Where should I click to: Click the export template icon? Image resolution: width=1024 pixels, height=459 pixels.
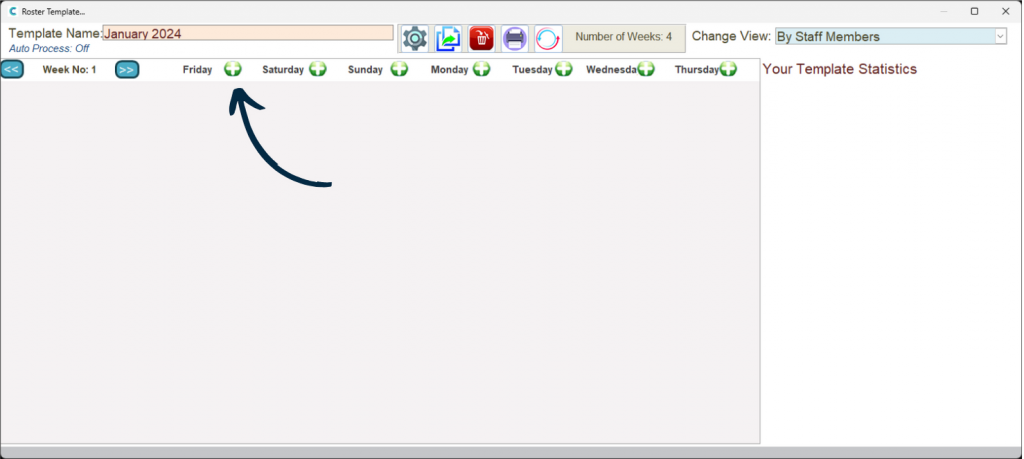click(448, 39)
